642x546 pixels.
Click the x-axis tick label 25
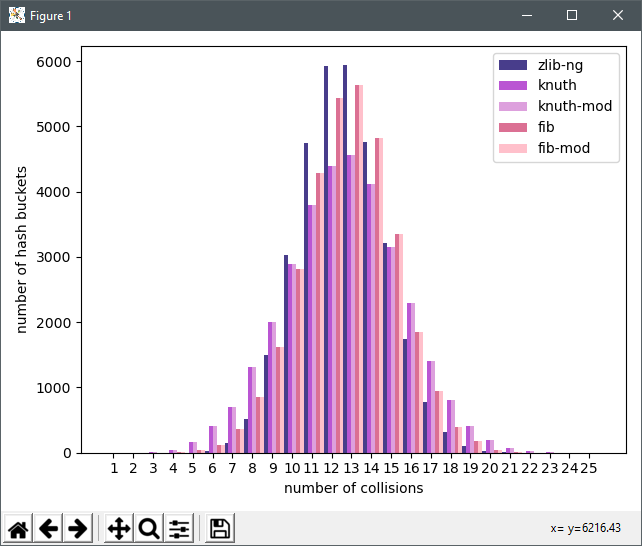[588, 468]
